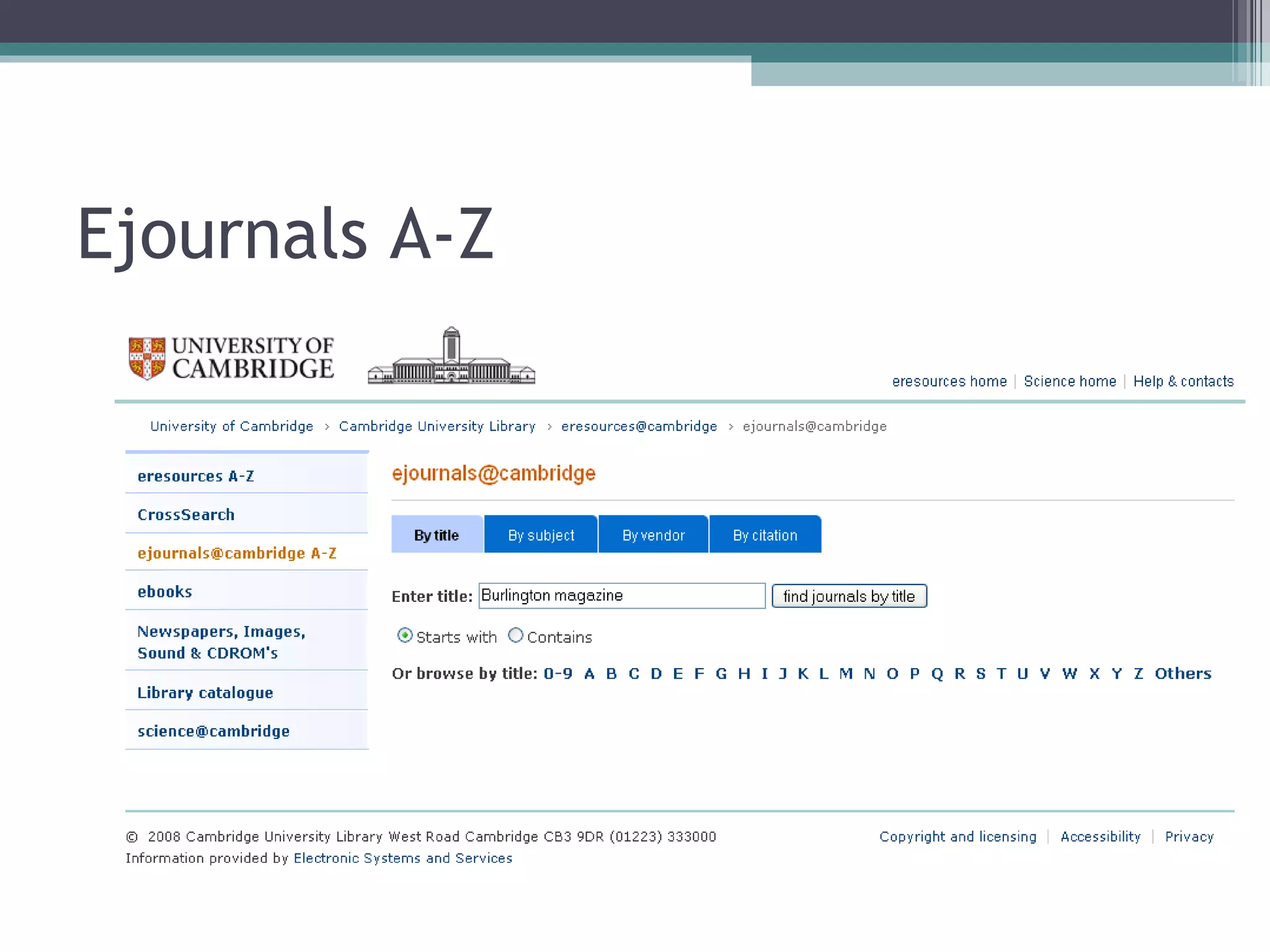Open CrossSearch in sidebar
The width and height of the screenshot is (1270, 952).
tap(247, 514)
